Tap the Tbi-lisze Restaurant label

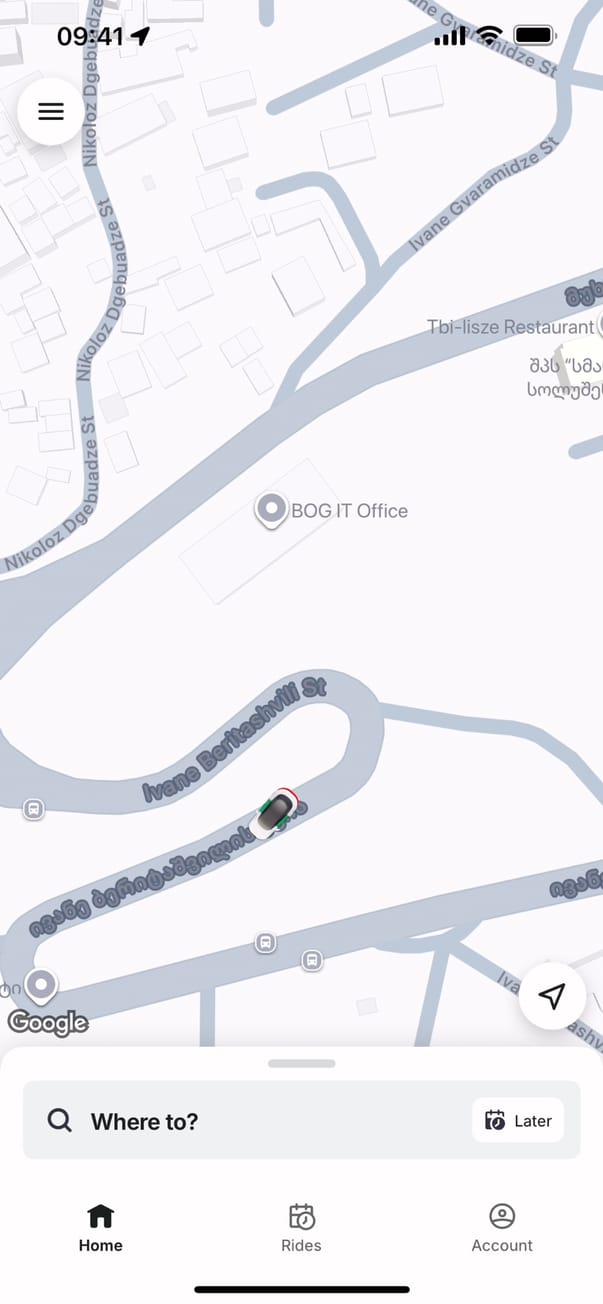[x=510, y=327]
